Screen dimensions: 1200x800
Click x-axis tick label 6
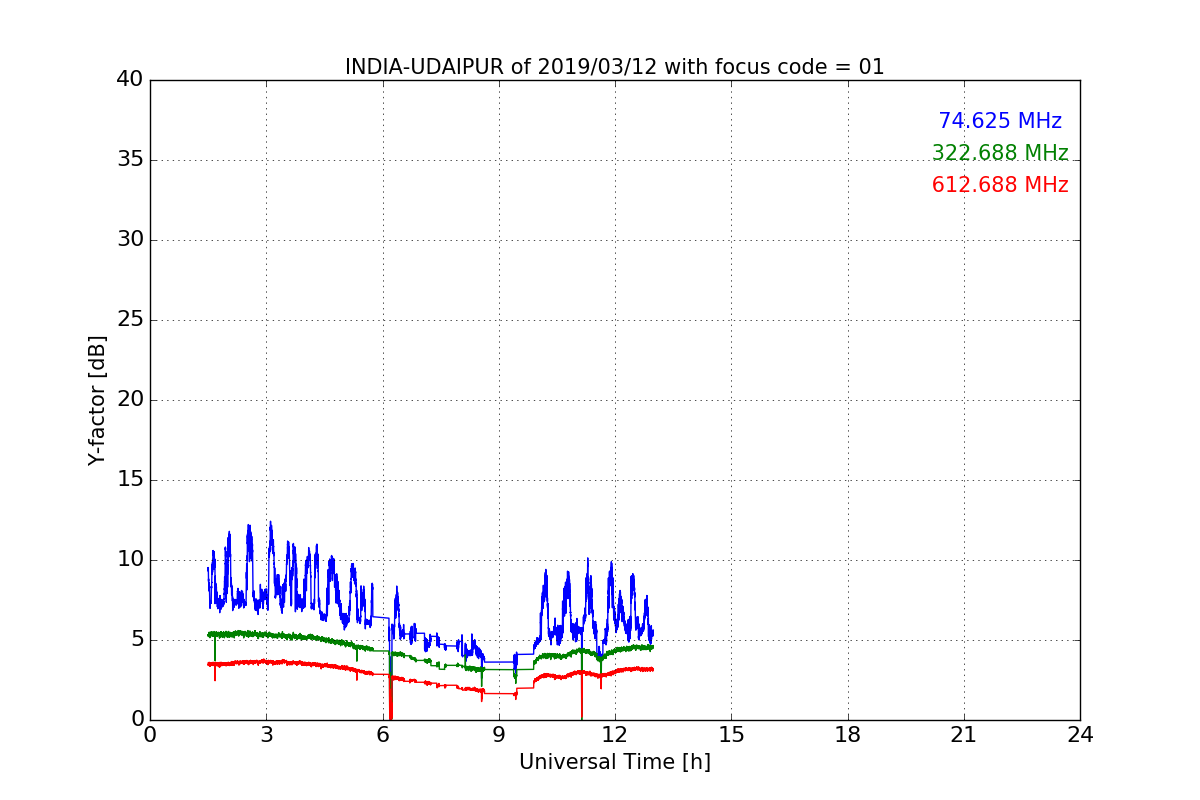click(x=382, y=734)
